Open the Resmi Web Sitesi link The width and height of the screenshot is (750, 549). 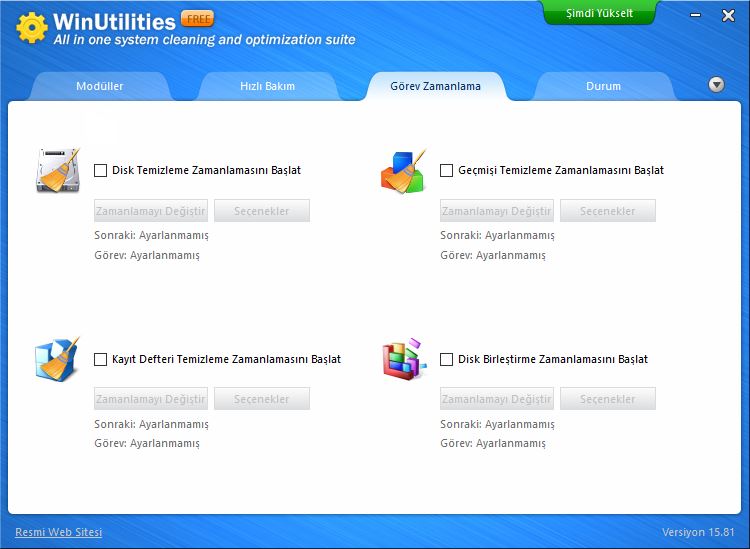[x=58, y=532]
